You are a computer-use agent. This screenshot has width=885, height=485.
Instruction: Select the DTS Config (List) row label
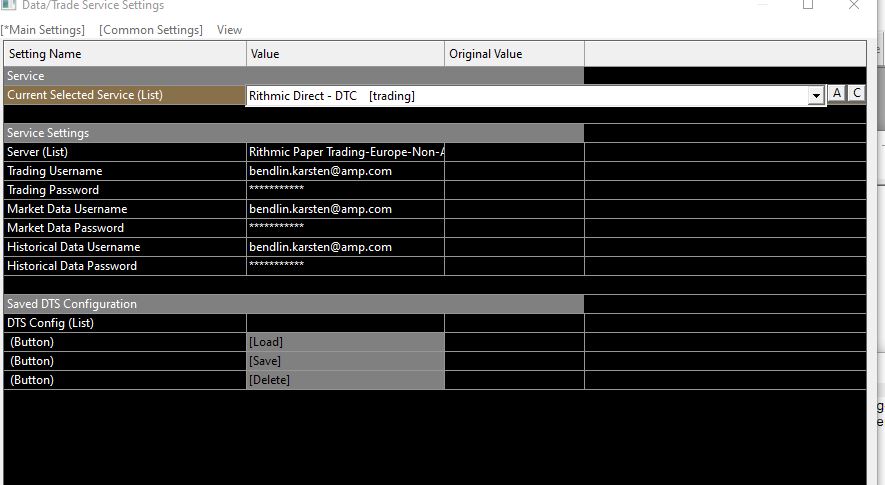[x=125, y=323]
